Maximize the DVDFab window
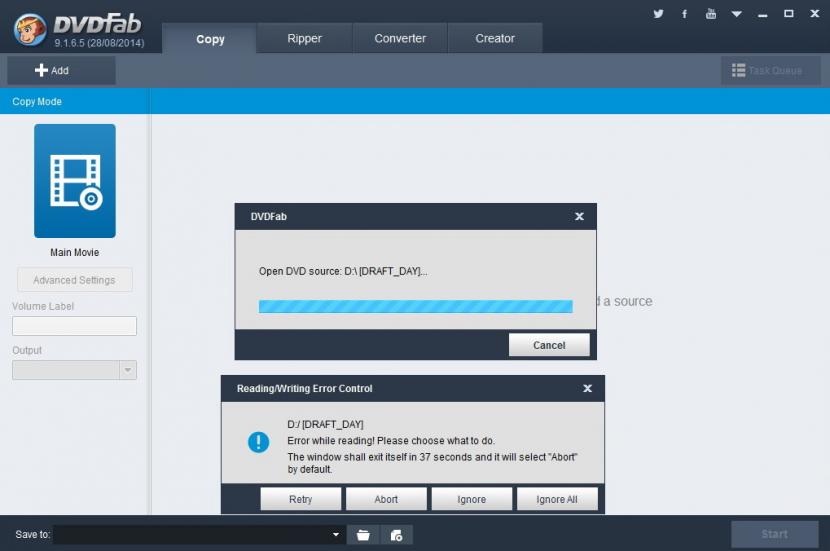This screenshot has width=830, height=551. tap(789, 14)
